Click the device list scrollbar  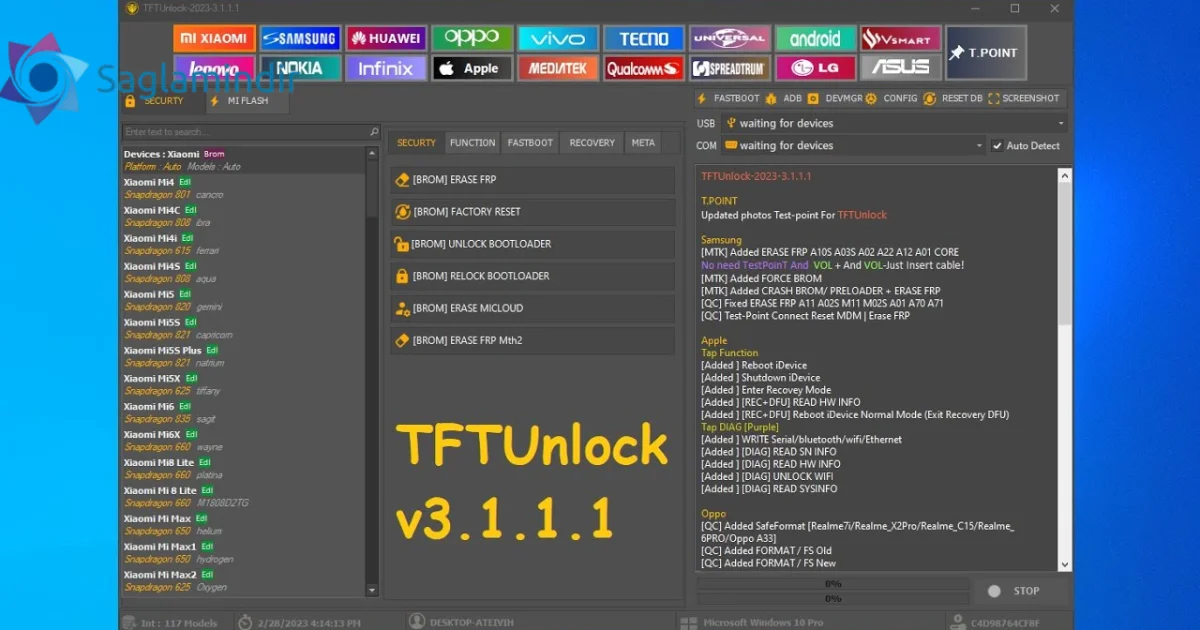[373, 372]
